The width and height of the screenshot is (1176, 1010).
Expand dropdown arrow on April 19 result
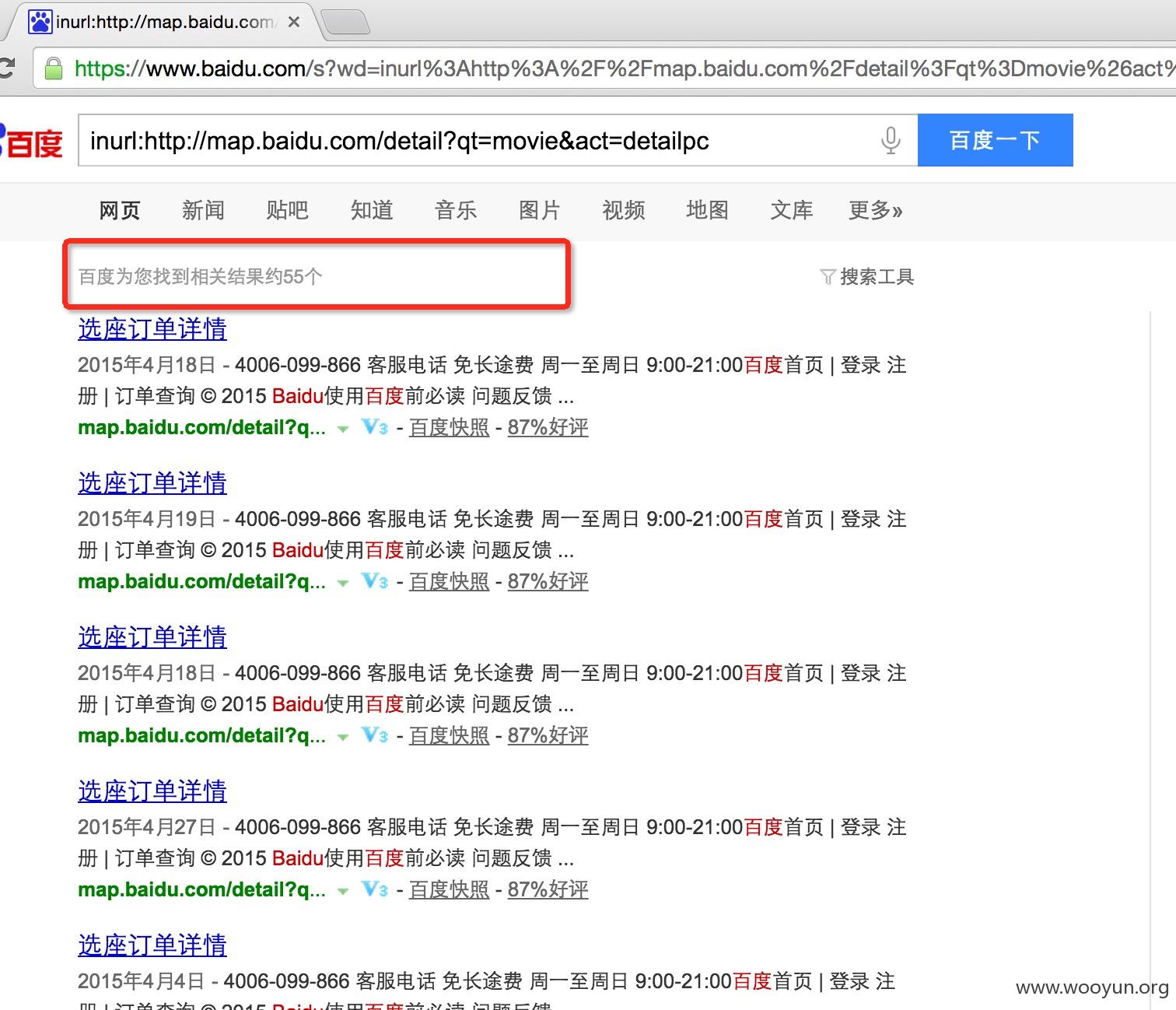coord(343,583)
